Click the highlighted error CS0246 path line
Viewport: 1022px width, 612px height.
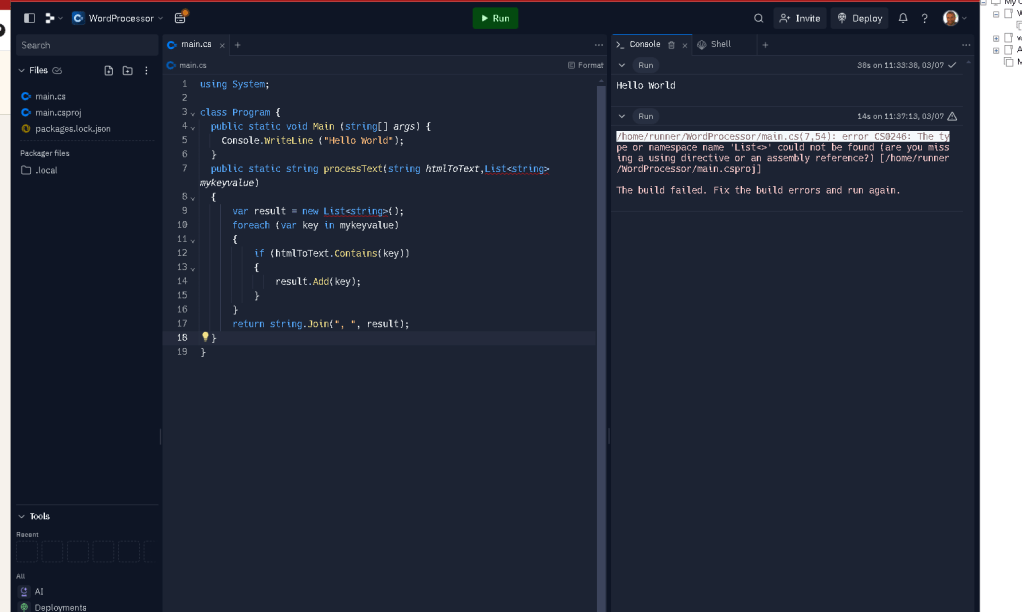point(783,136)
